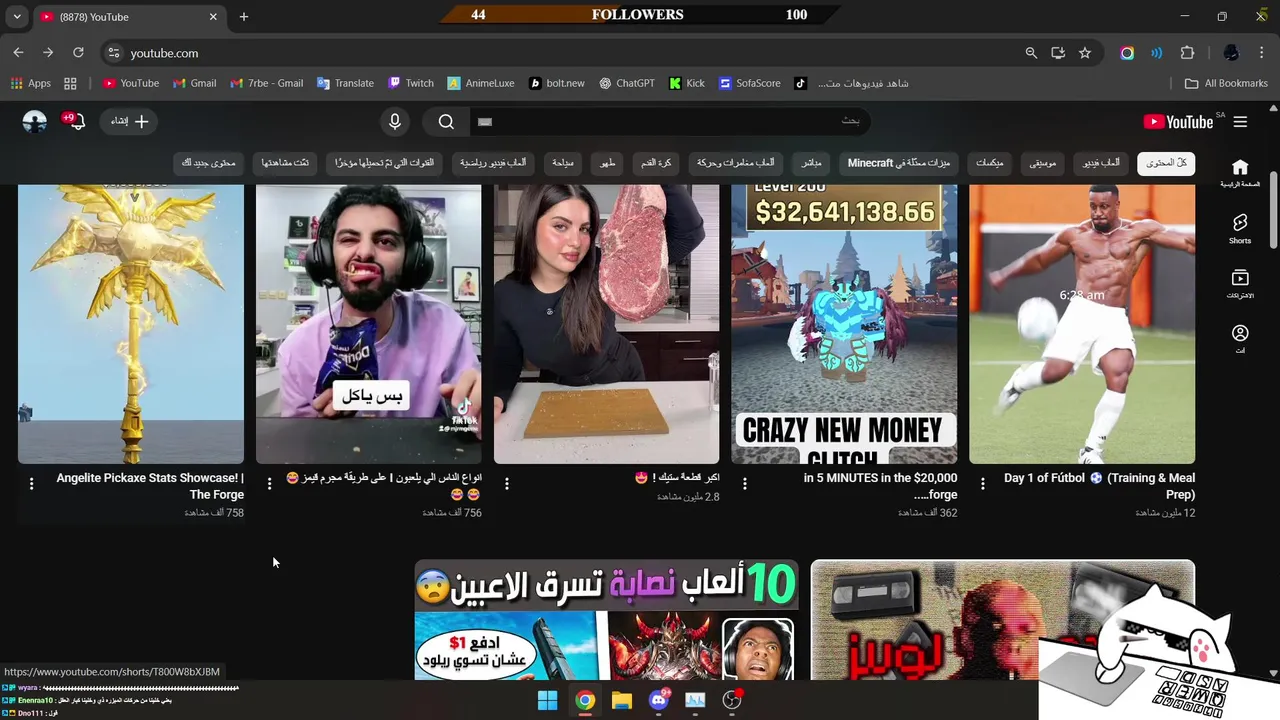Click the Create (إنشاء) button
1280x720 pixels.
click(x=129, y=121)
